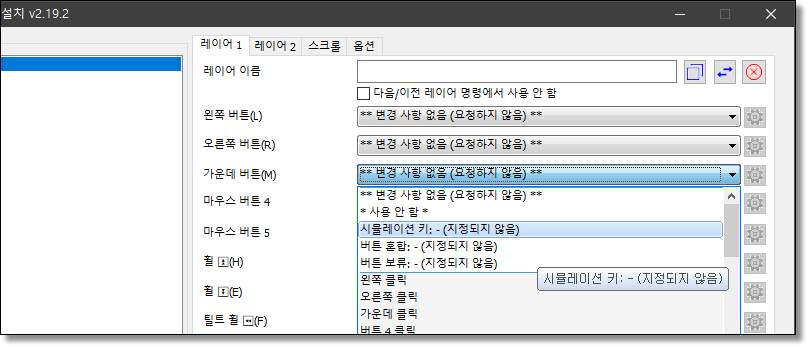The width and height of the screenshot is (808, 362).
Task: Select ** 변경 사항 없음 ** list option
Action: 541,195
